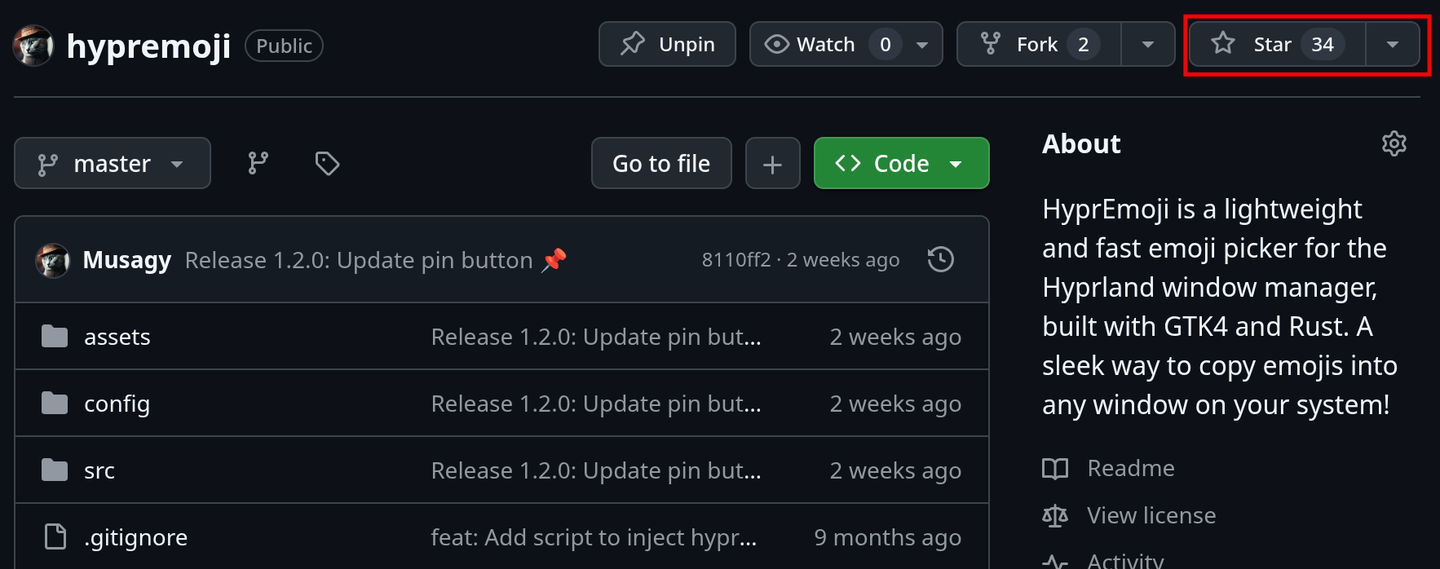
Task: Click the config folder icon
Action: pyautogui.click(x=55, y=403)
